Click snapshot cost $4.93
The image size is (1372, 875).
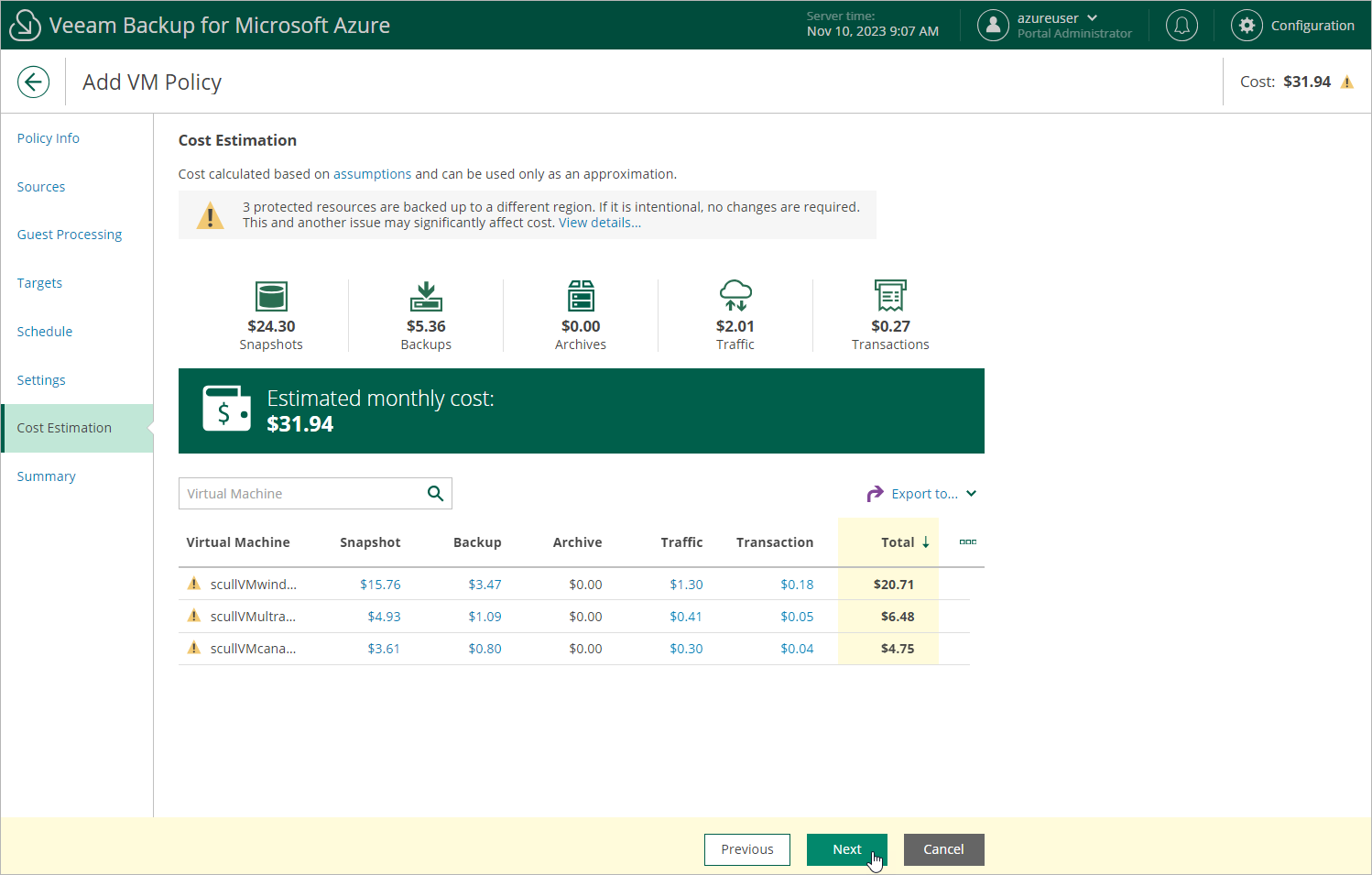384,617
